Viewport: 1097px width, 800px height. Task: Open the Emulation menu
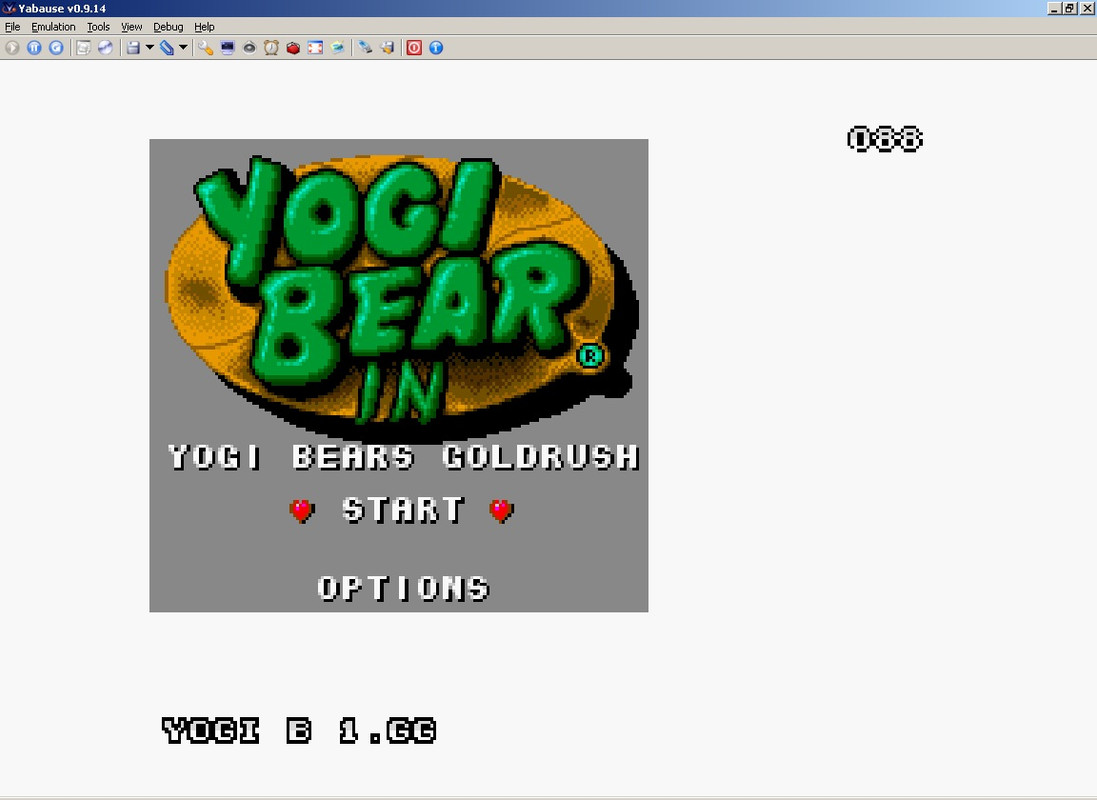pyautogui.click(x=53, y=27)
